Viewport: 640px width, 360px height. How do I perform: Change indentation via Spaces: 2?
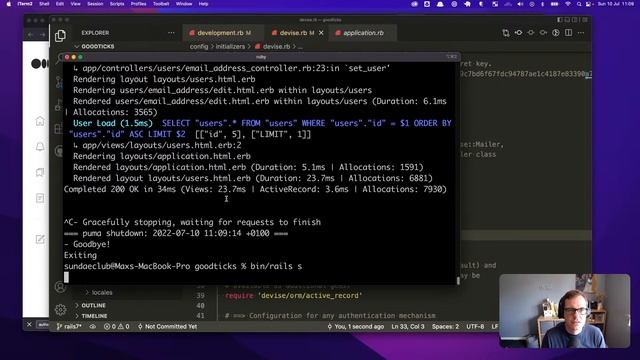pyautogui.click(x=445, y=327)
